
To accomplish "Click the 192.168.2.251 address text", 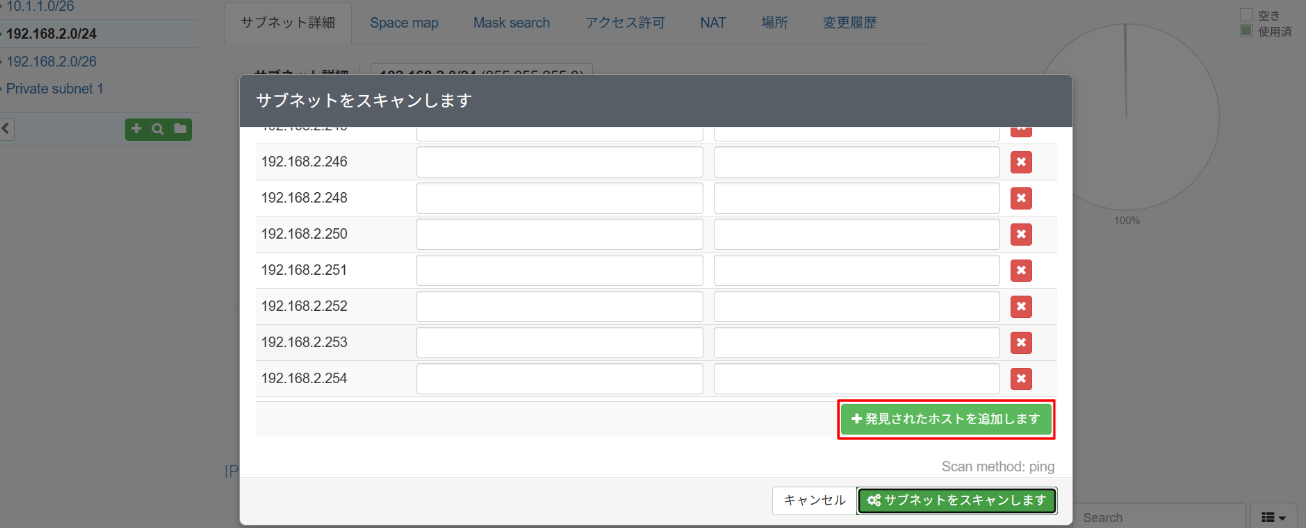I will coord(304,270).
